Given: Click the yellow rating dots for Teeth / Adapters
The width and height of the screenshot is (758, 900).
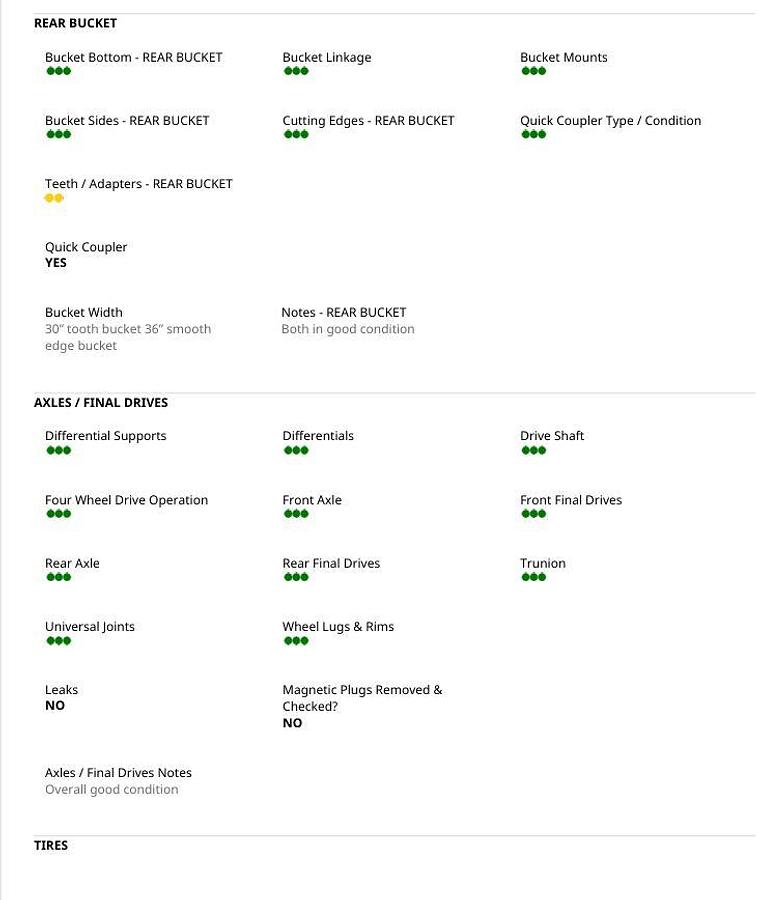Looking at the screenshot, I should coord(54,198).
